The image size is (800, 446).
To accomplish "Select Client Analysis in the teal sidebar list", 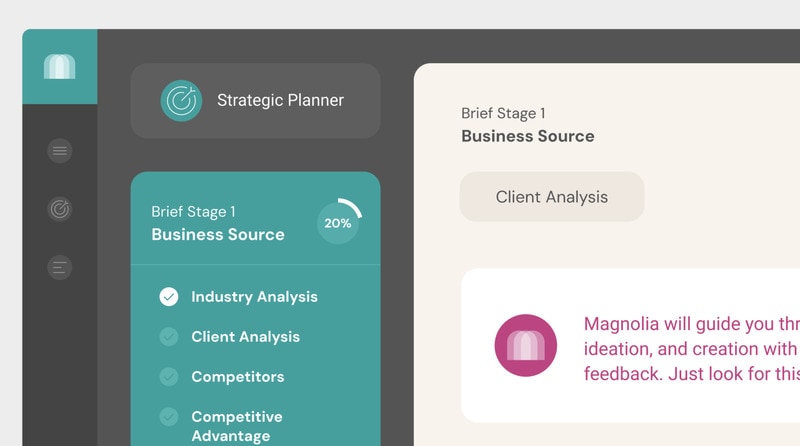I will tap(245, 337).
